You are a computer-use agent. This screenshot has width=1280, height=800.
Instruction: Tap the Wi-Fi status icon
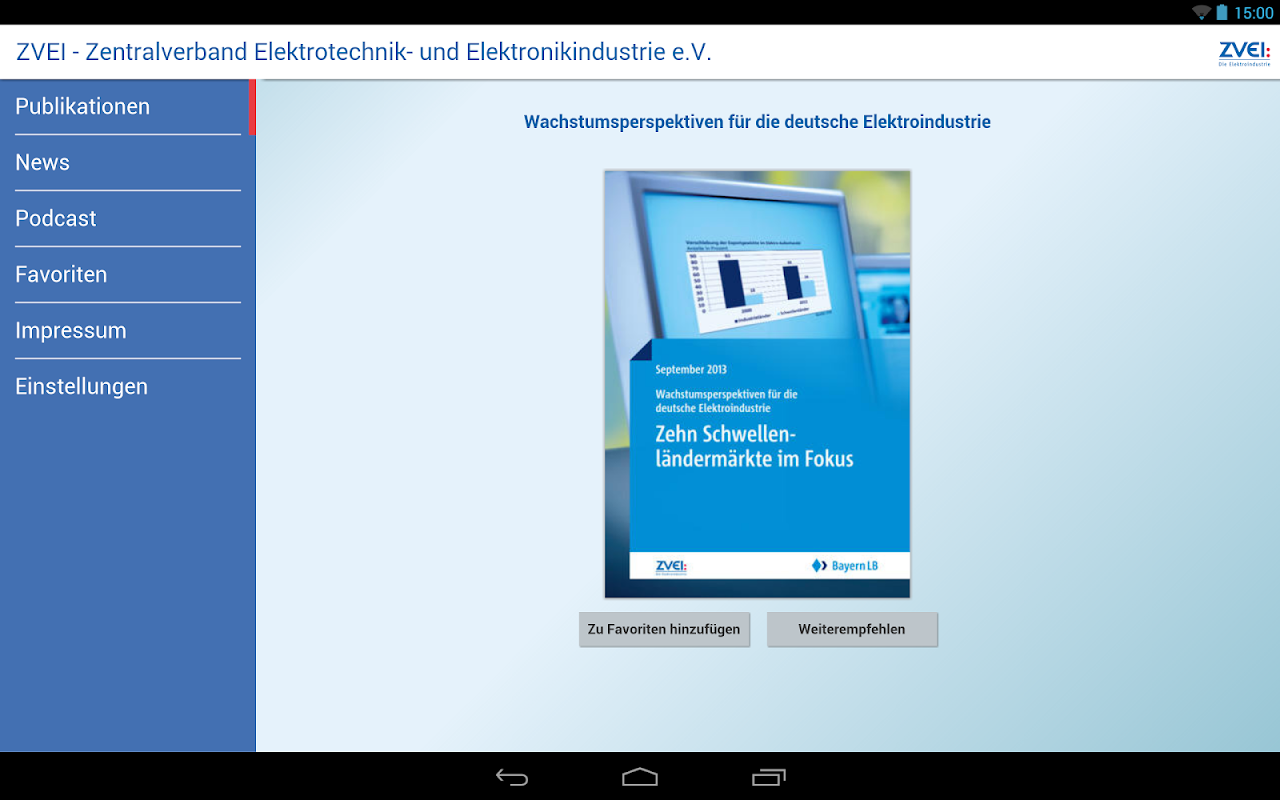(x=1201, y=12)
